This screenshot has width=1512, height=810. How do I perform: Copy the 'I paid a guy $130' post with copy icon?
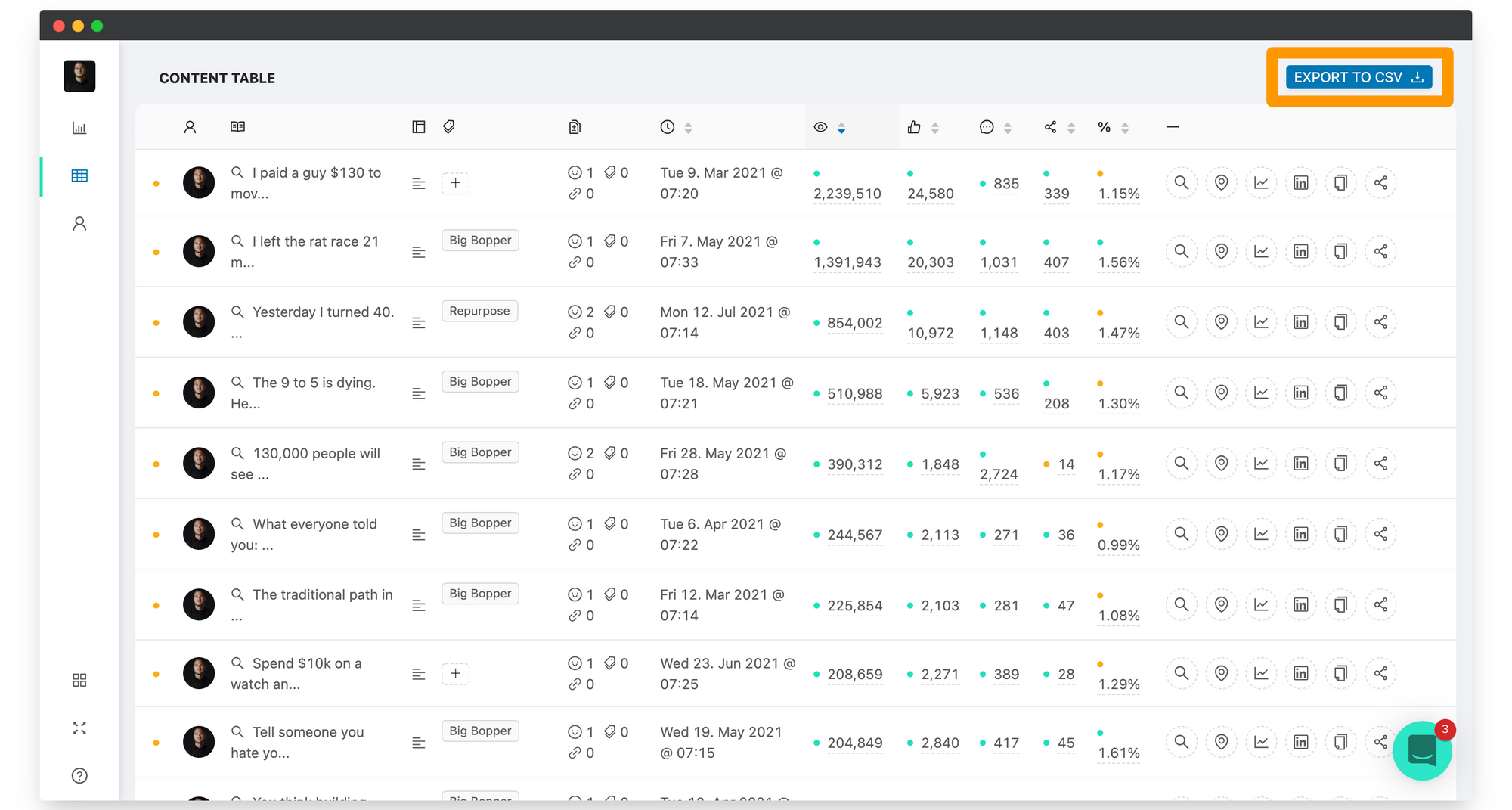pos(1340,182)
